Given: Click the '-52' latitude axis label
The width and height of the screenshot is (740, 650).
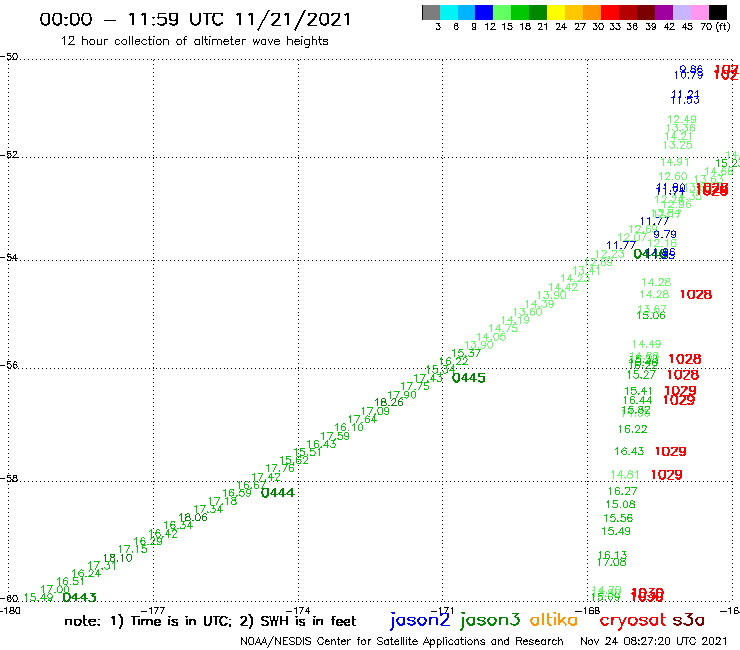Looking at the screenshot, I should [9, 154].
